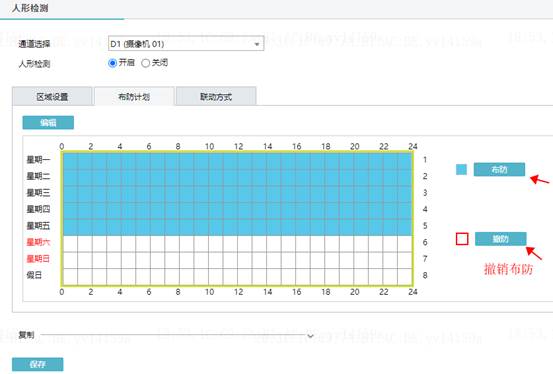Viewport: 553px width, 374px height.
Task: Select the 星期日 row label
Action: coord(38,259)
